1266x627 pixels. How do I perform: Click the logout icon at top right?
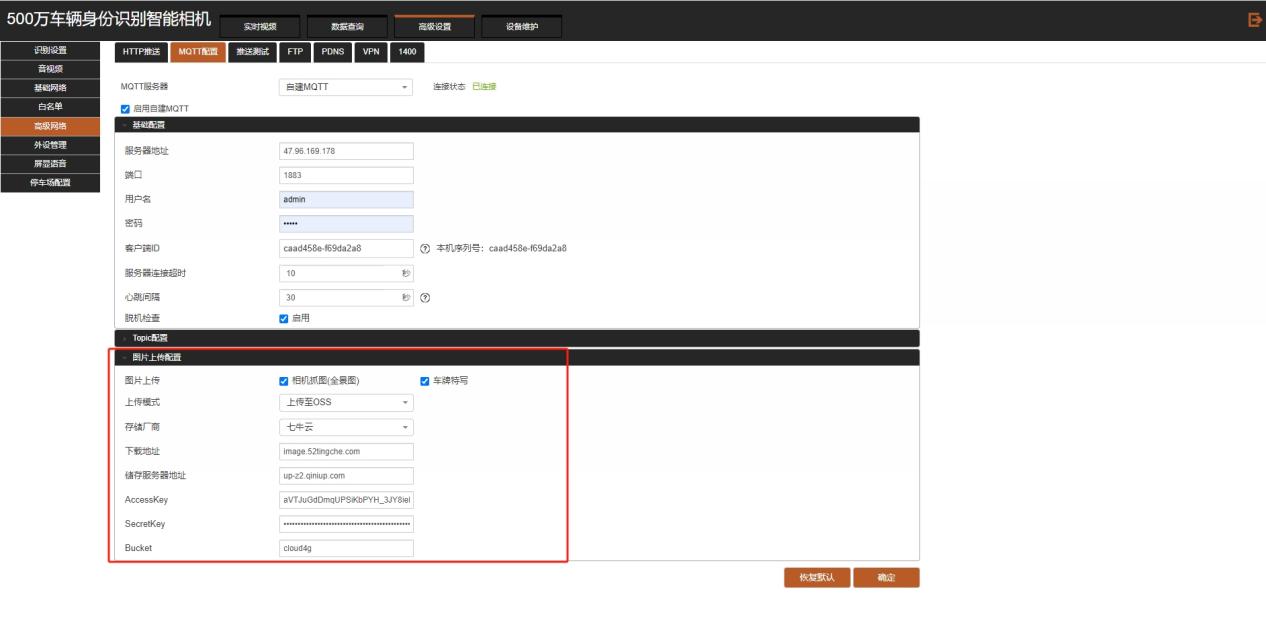[1255, 19]
